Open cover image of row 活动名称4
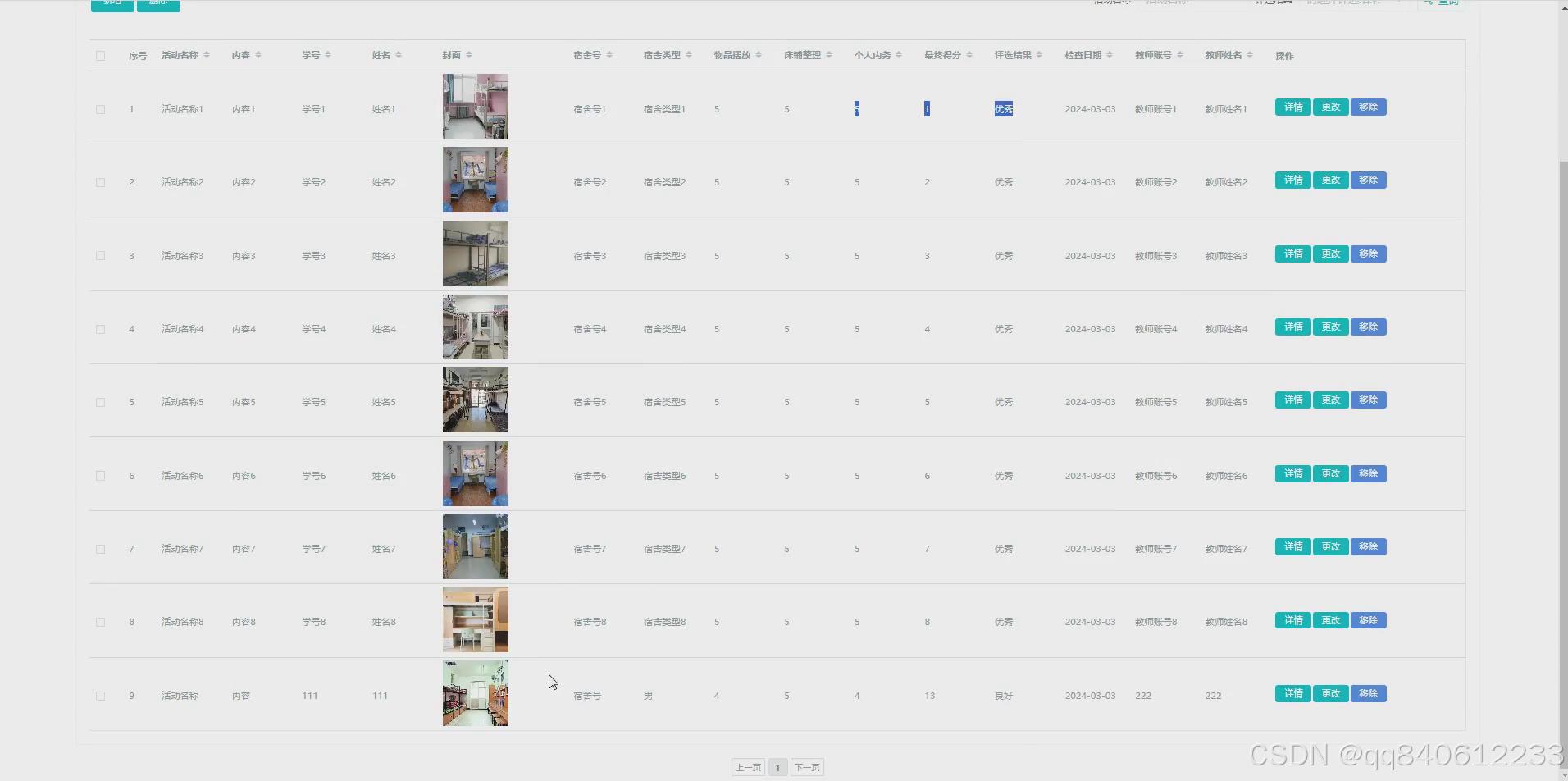The image size is (1568, 781). 476,327
